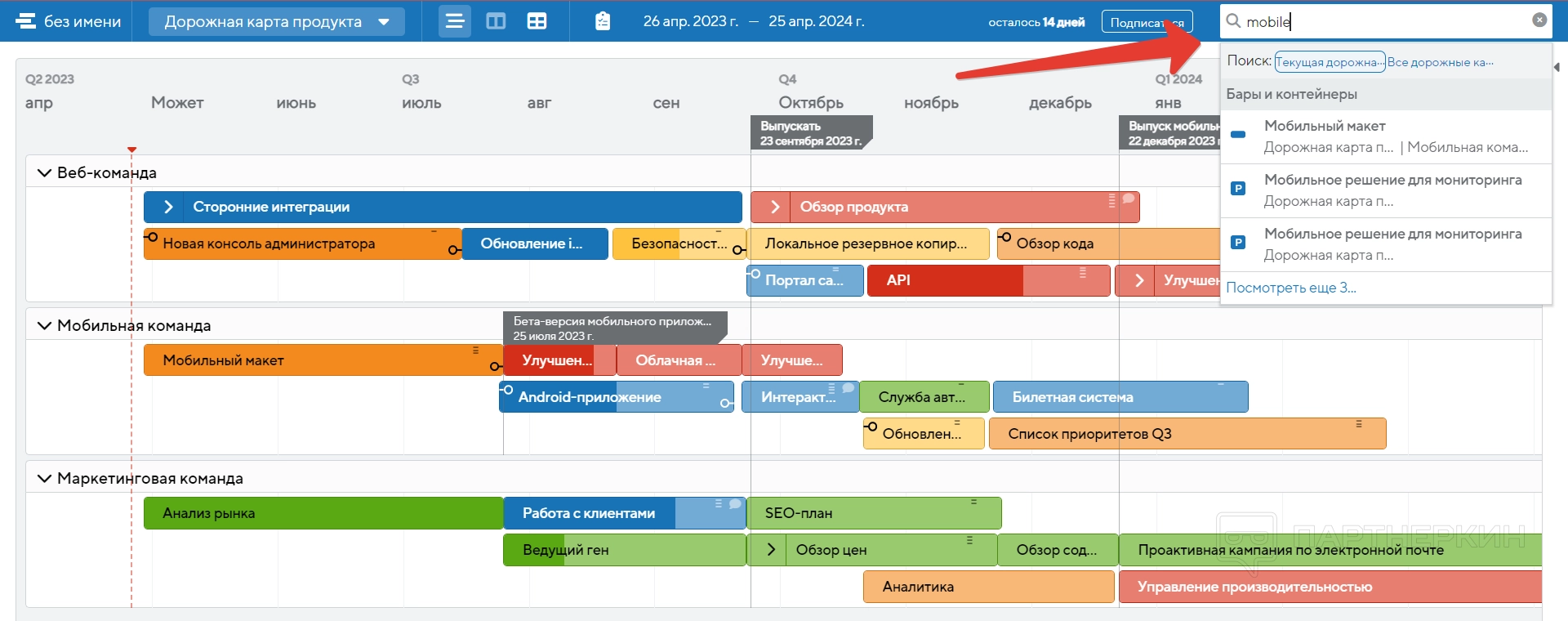1568x621 pixels.
Task: Select the Выпуск мобильн... 22 декабря milestone
Action: pyautogui.click(x=1169, y=133)
